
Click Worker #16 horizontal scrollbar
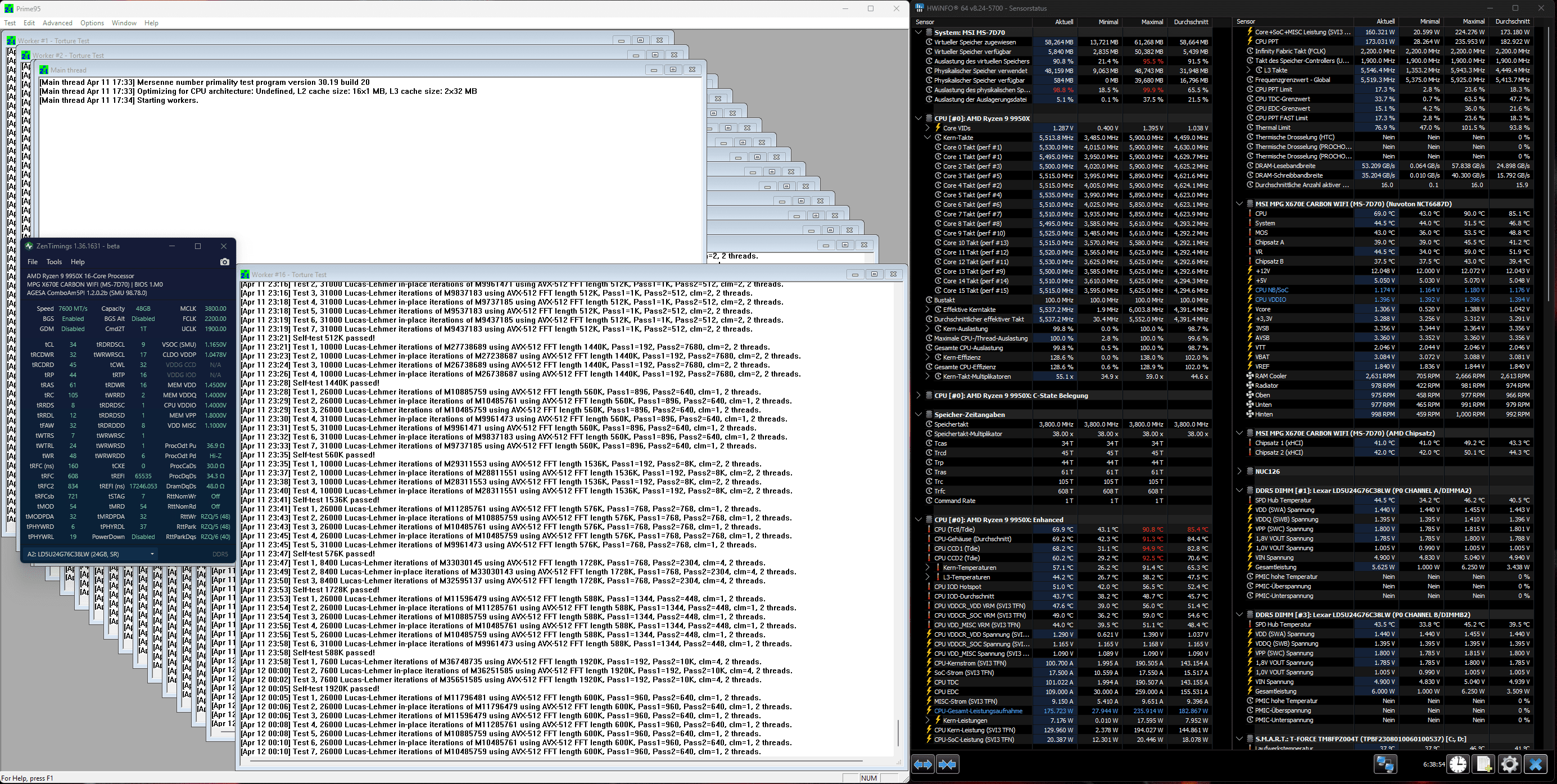point(556,761)
